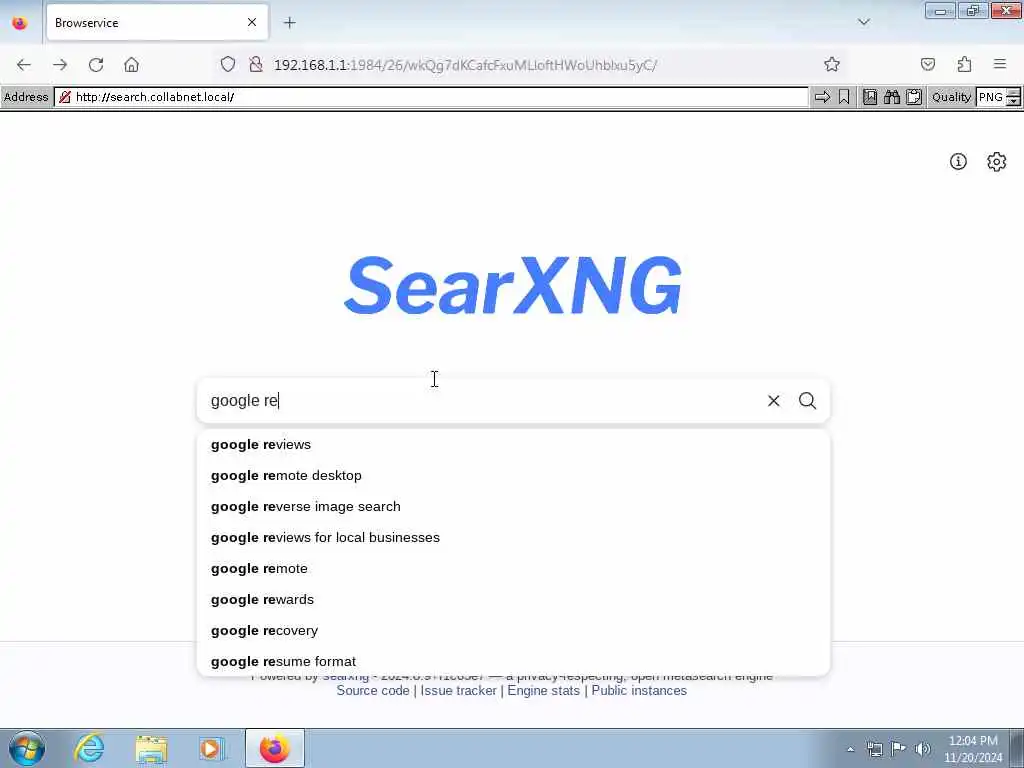
Task: Expand the list all tabs chevron
Action: 863,22
